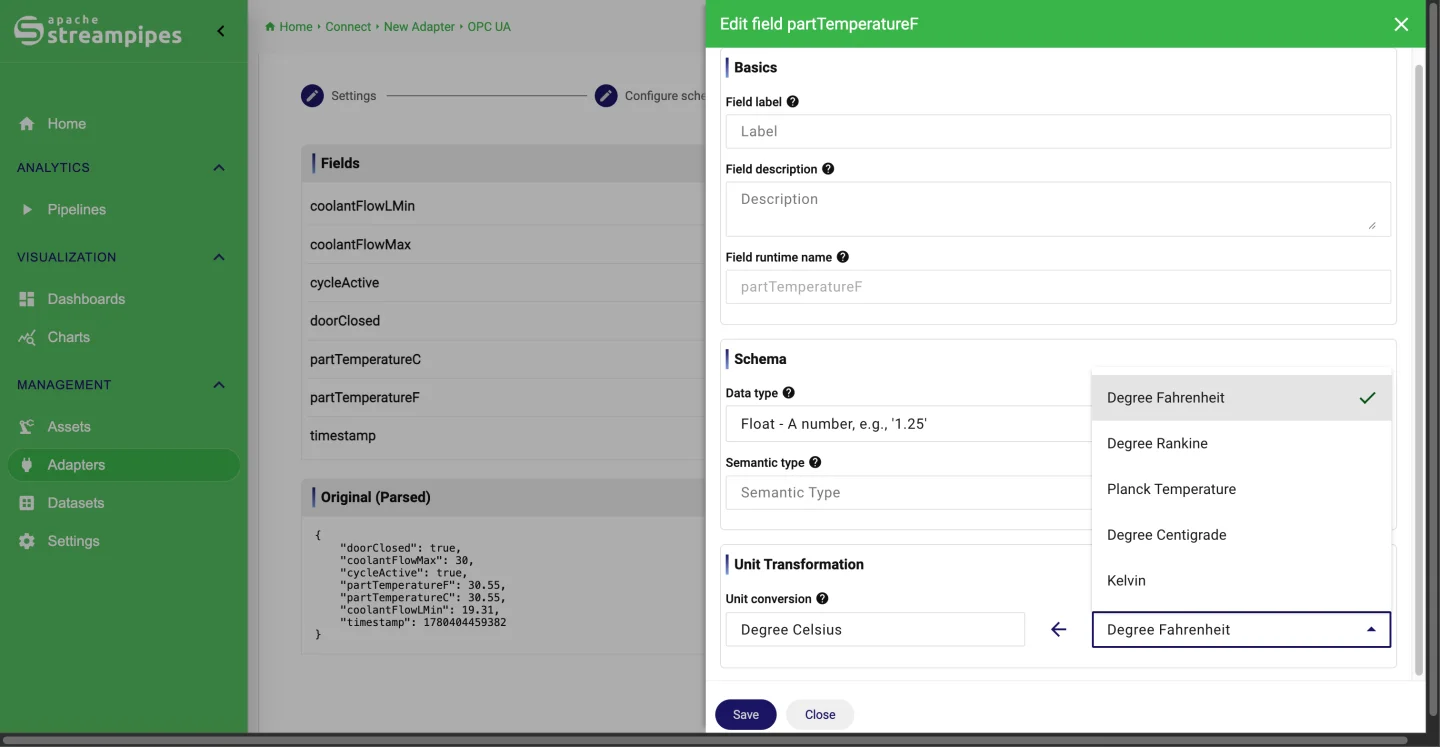Image resolution: width=1440 pixels, height=747 pixels.
Task: Click the Settings step pencil icon
Action: pos(313,96)
